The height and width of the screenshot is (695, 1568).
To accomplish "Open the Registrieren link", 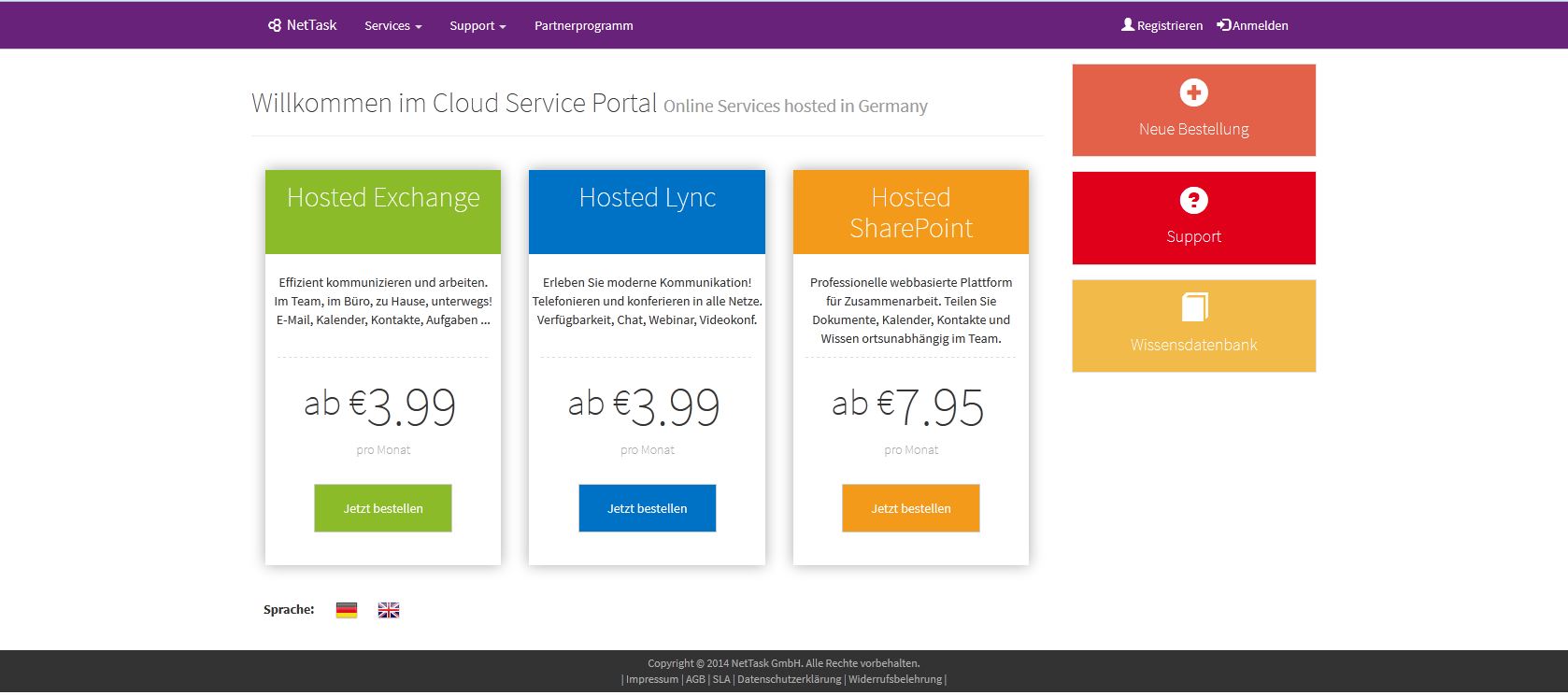I will [1162, 26].
